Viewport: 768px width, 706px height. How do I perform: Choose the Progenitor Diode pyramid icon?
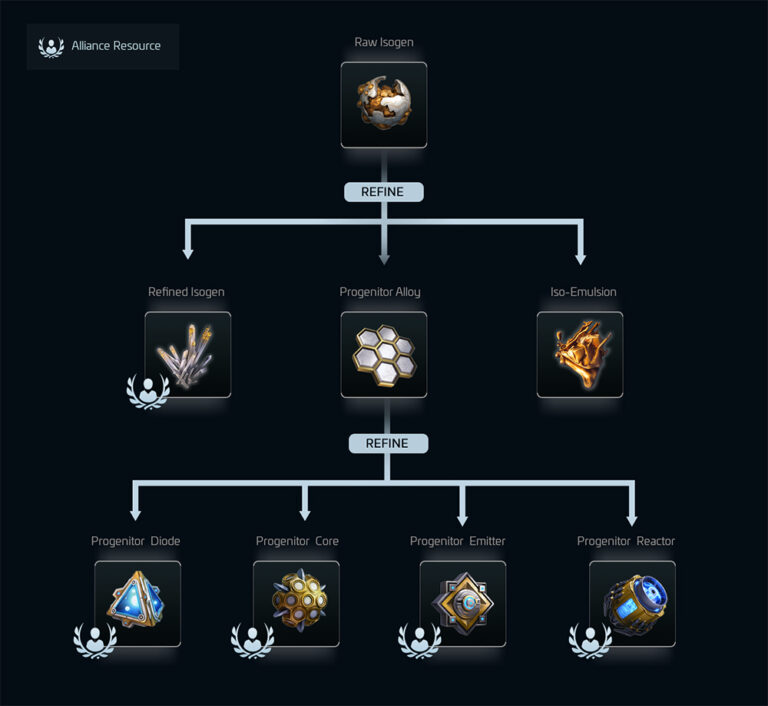[138, 604]
